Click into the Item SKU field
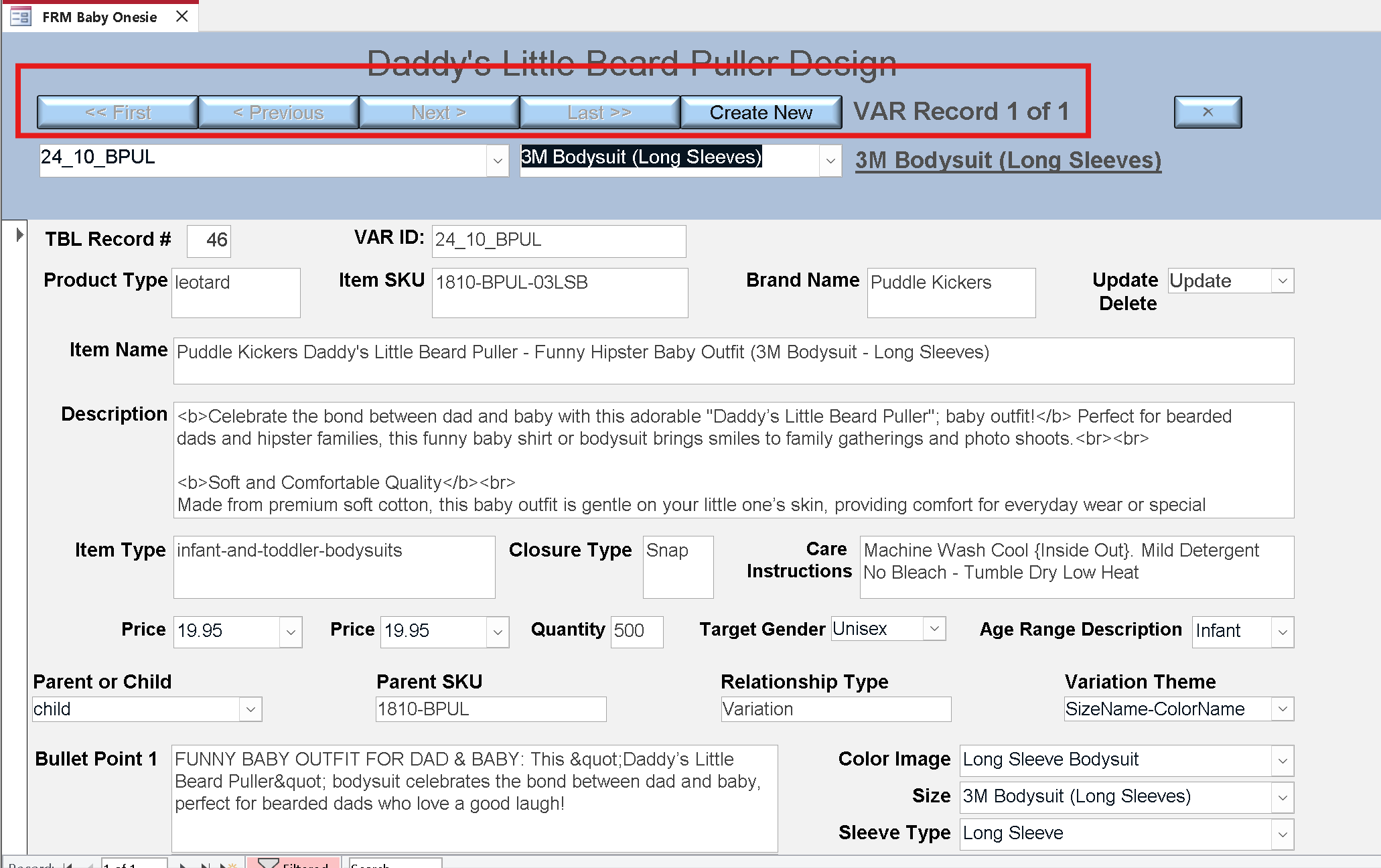 click(559, 293)
